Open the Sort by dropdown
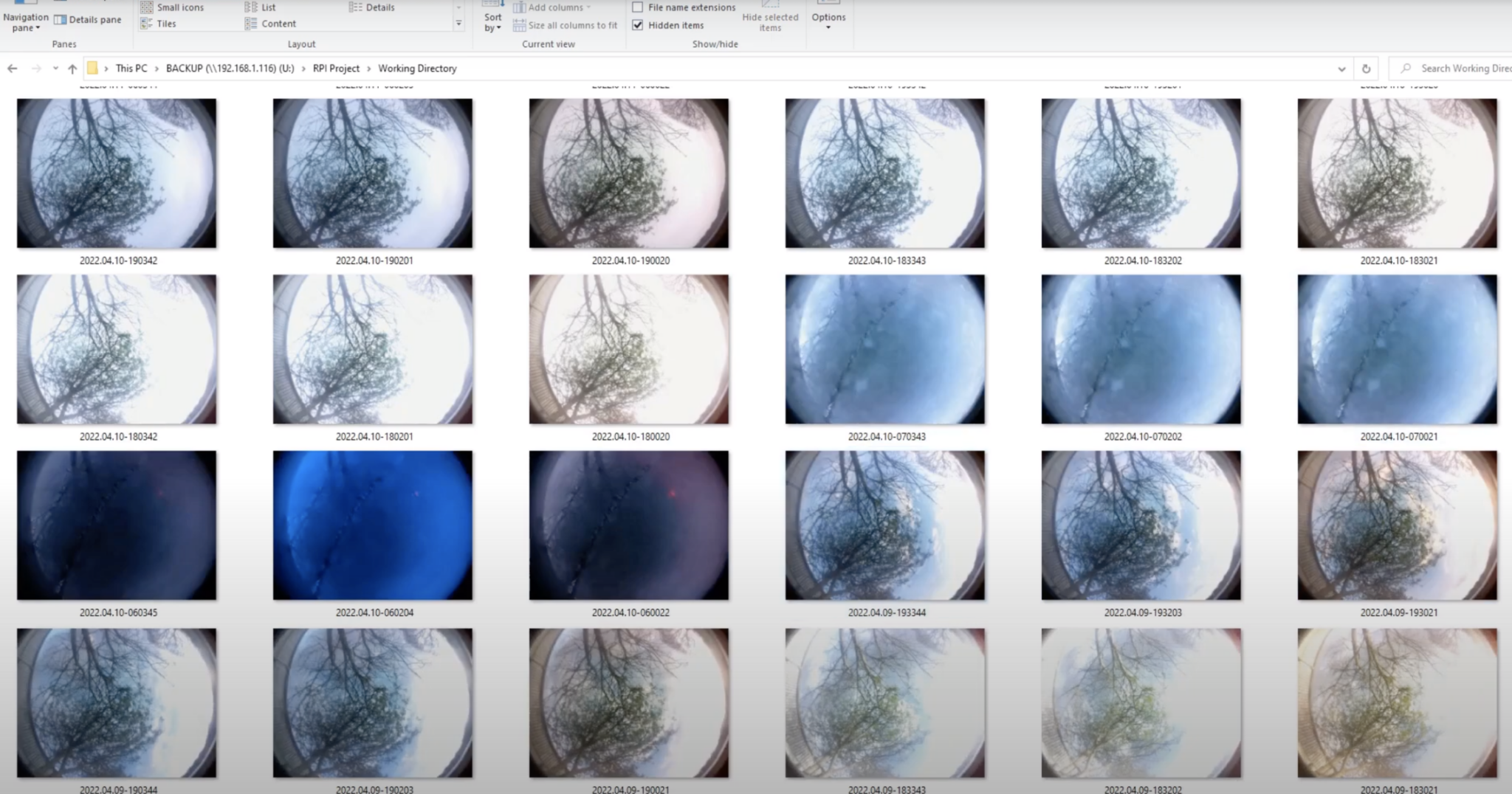Viewport: 1512px width, 794px height. click(492, 21)
